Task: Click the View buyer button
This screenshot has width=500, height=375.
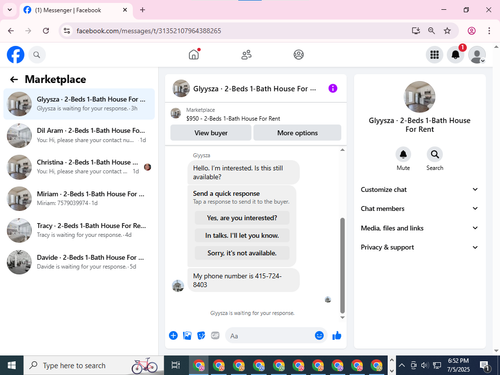Action: pyautogui.click(x=211, y=133)
